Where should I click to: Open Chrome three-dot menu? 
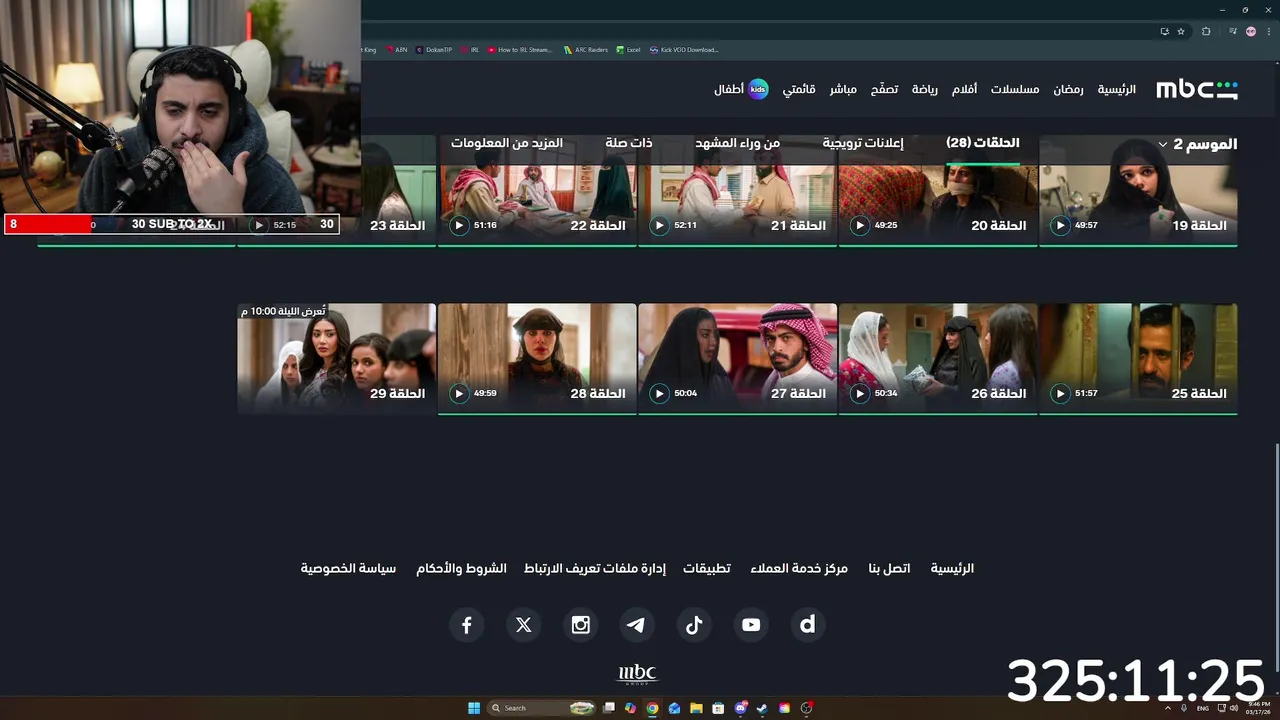coord(1268,31)
